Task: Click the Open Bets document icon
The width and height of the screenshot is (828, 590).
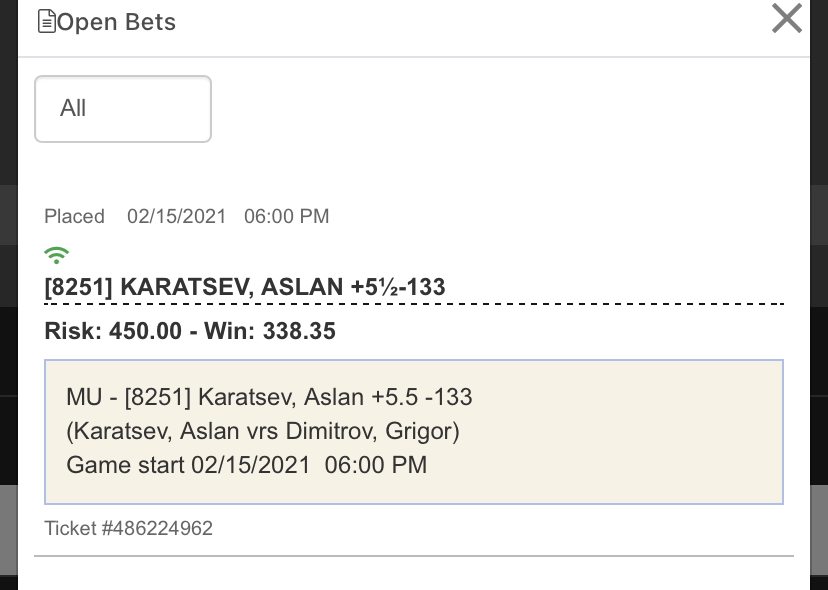Action: point(46,22)
